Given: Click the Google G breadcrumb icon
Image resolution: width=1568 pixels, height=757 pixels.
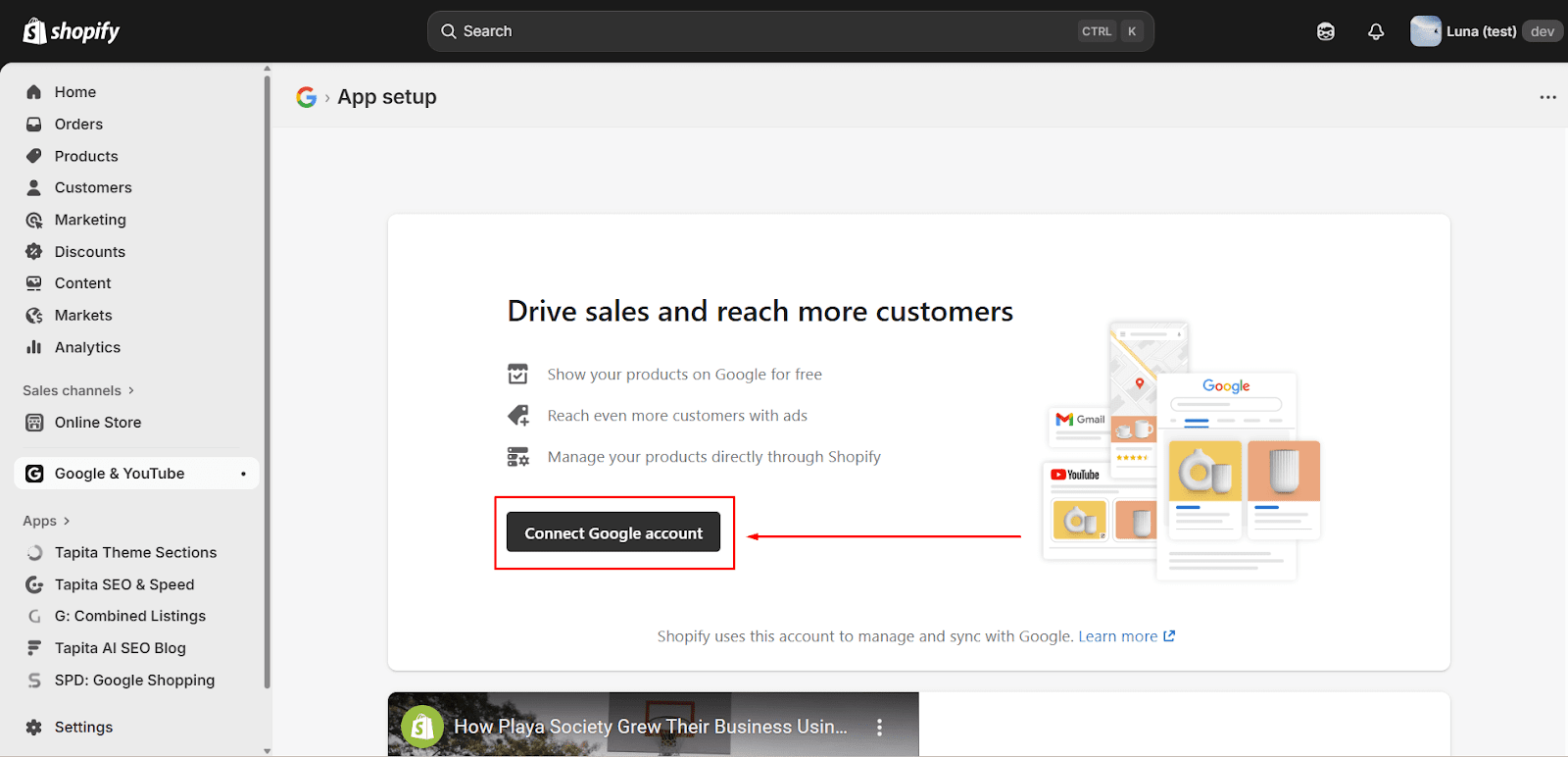Looking at the screenshot, I should (307, 97).
